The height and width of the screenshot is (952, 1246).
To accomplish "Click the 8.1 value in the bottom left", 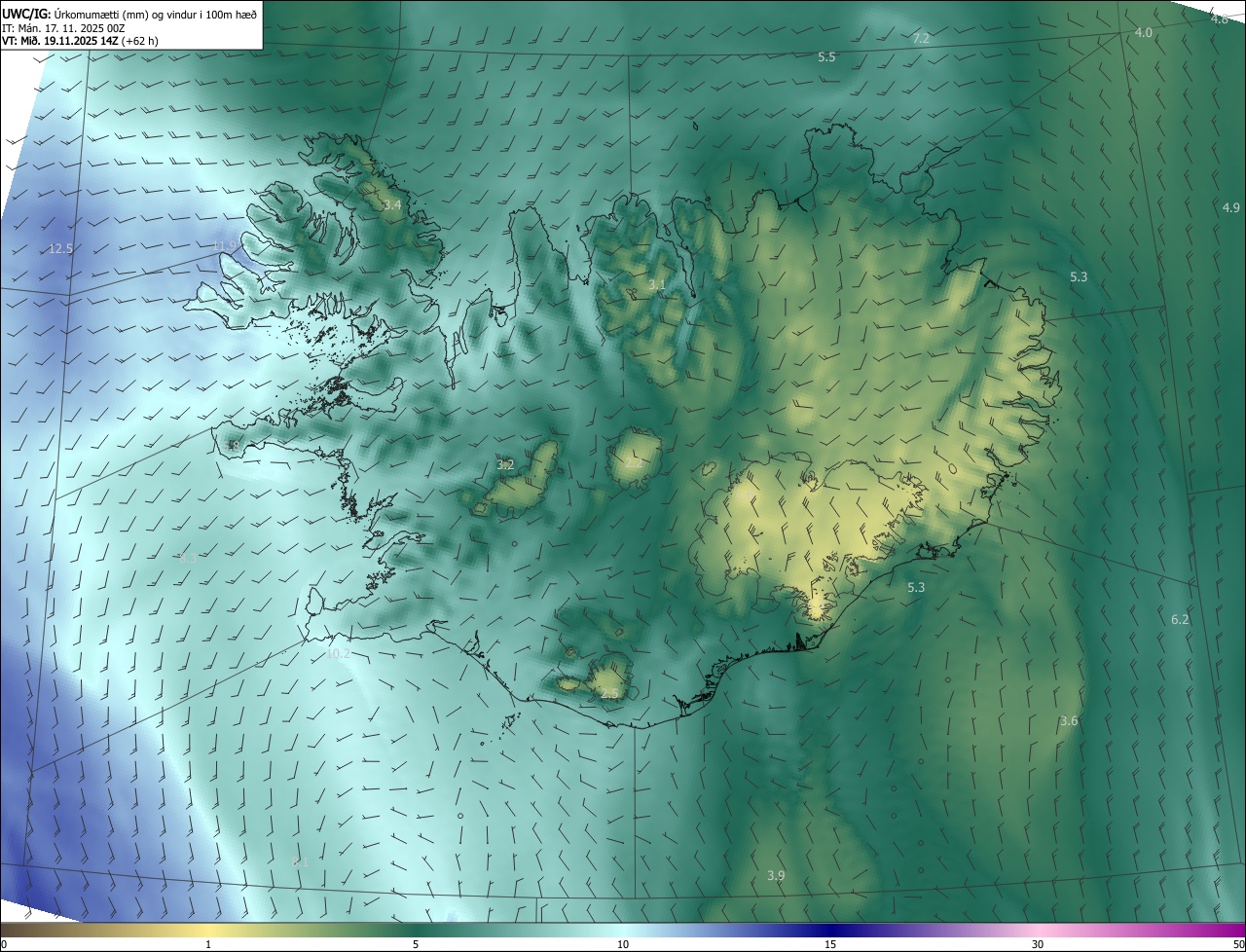I will (x=300, y=862).
